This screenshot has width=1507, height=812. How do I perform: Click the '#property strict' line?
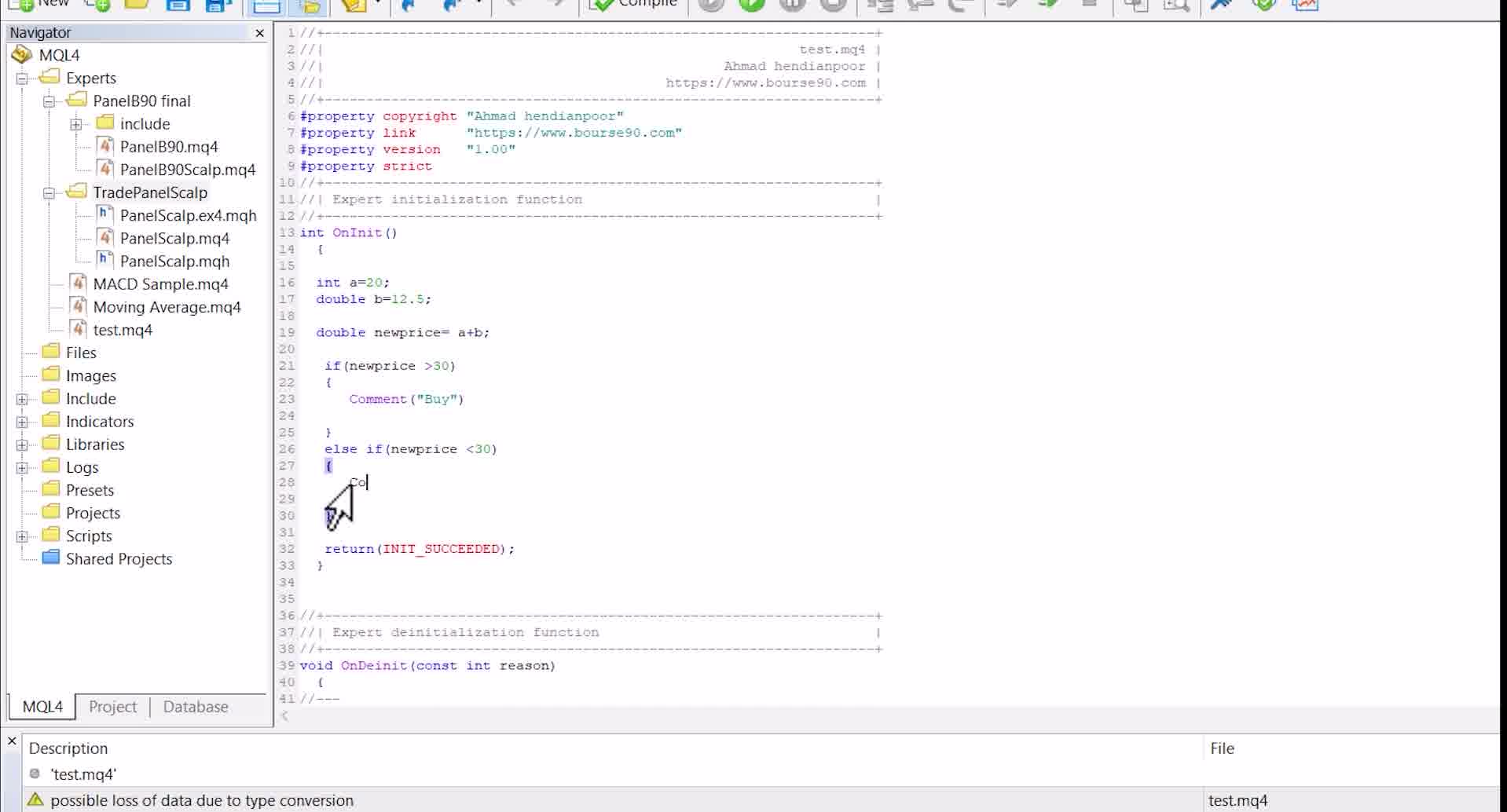click(x=365, y=166)
